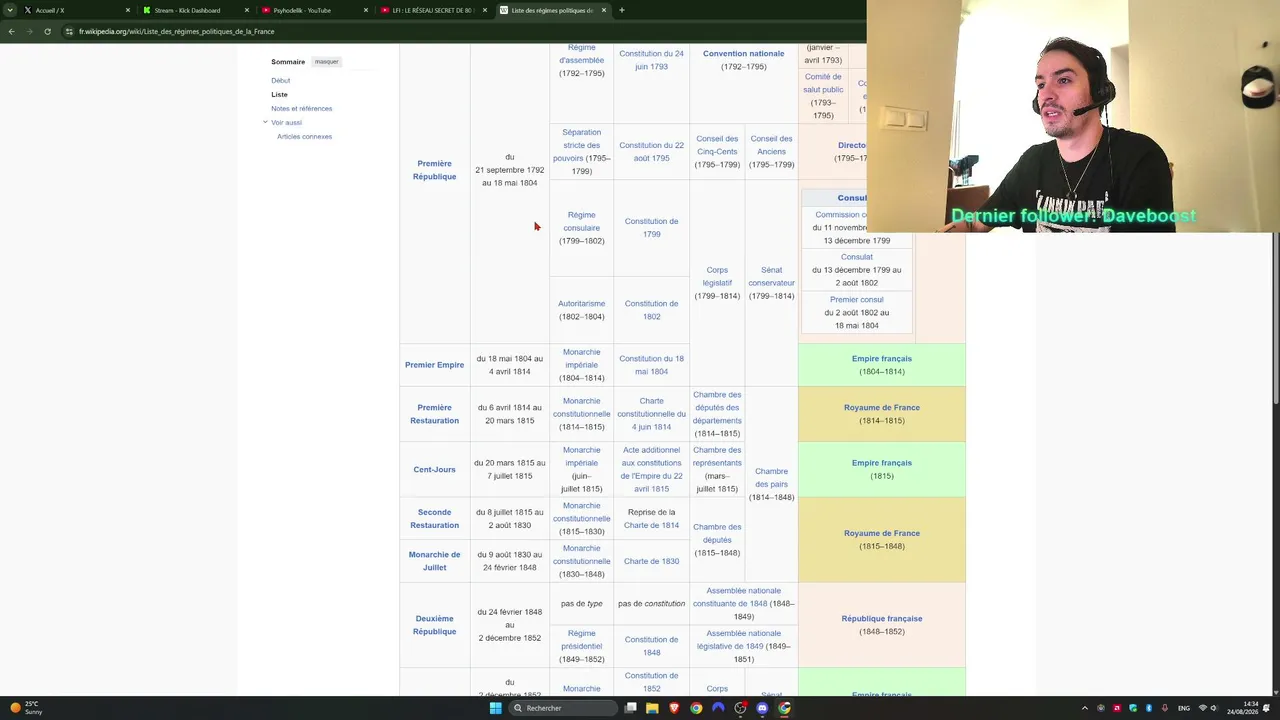Open the Charte constitutionnelle du 4 juin 1814 link
The width and height of the screenshot is (1280, 720).
tap(651, 414)
